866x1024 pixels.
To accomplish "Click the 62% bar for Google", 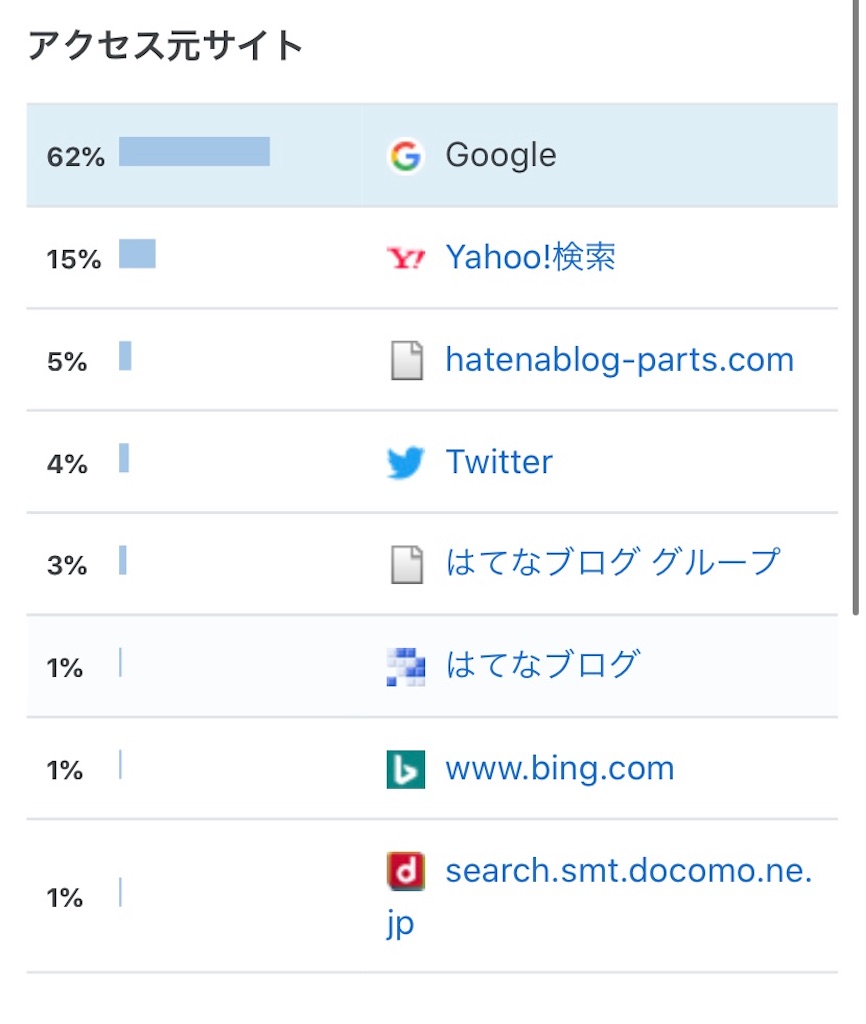I will 194,152.
